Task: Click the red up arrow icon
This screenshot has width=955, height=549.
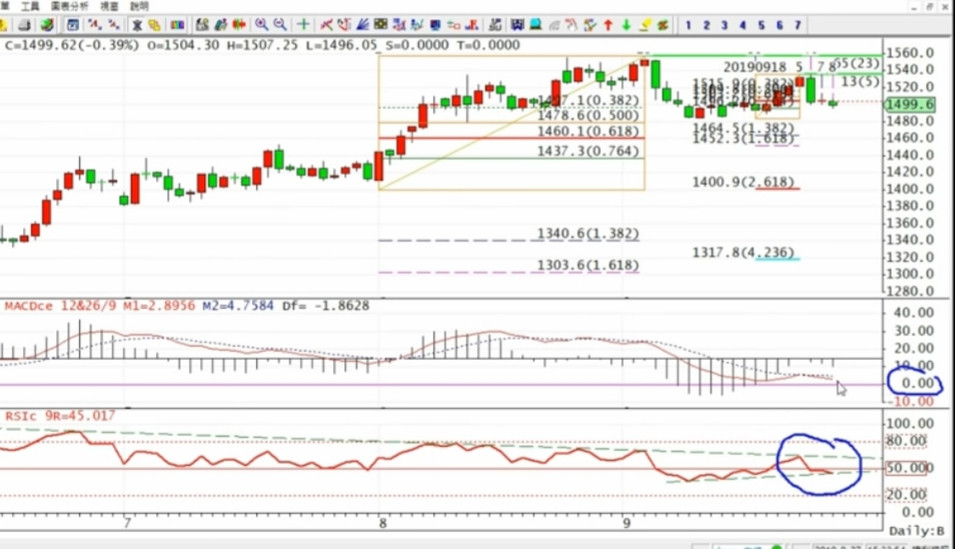Action: (x=608, y=25)
